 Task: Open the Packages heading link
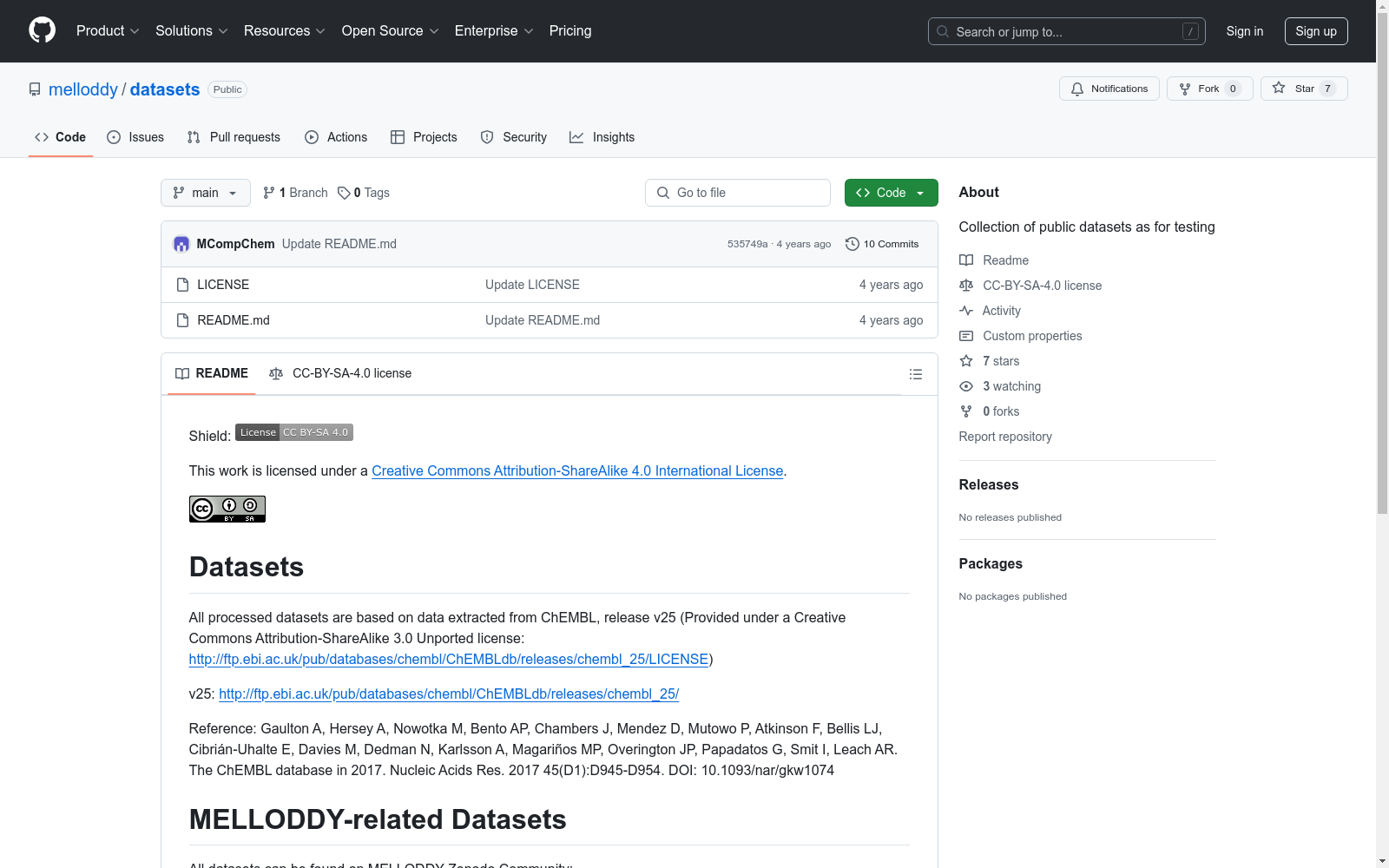[x=991, y=563]
